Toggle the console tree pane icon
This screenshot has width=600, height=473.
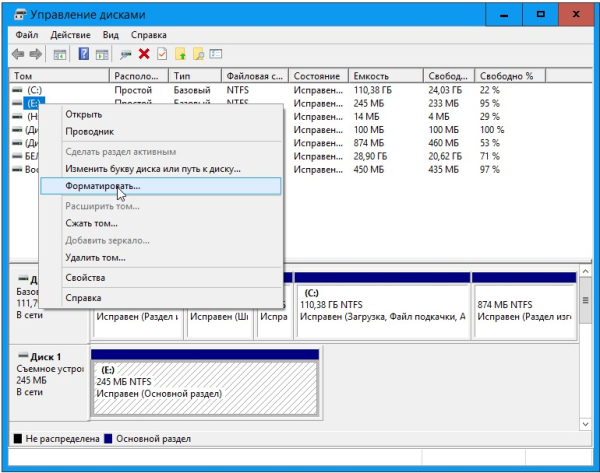coord(59,54)
